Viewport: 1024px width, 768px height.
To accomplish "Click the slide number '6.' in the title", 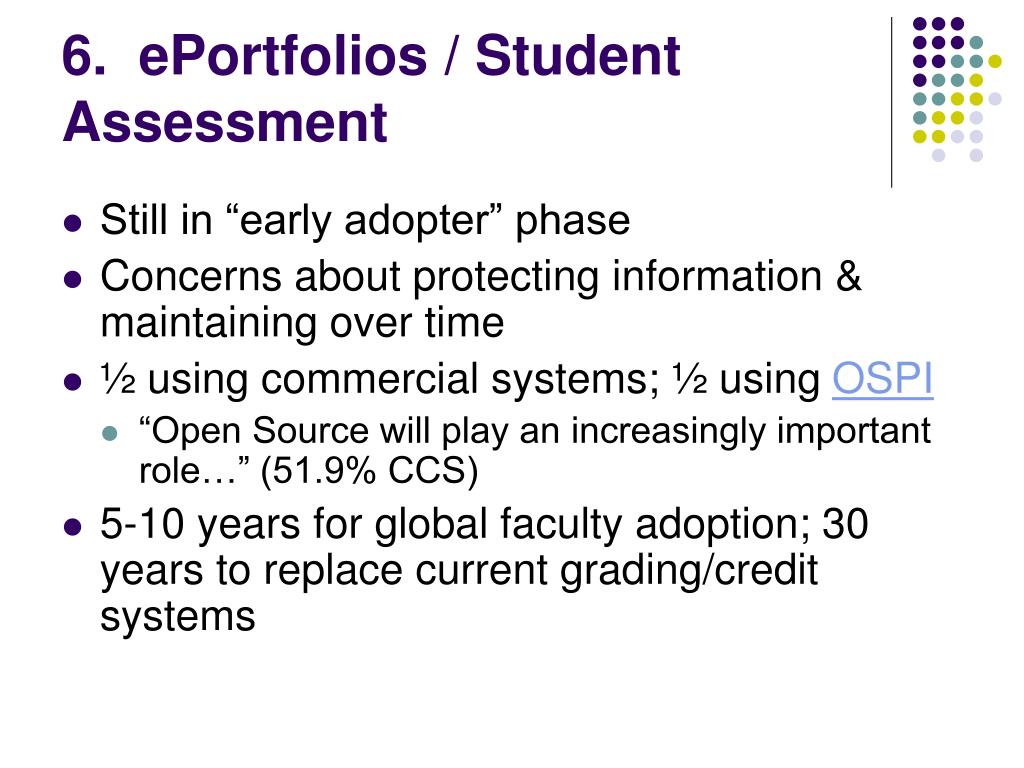I will pos(84,56).
